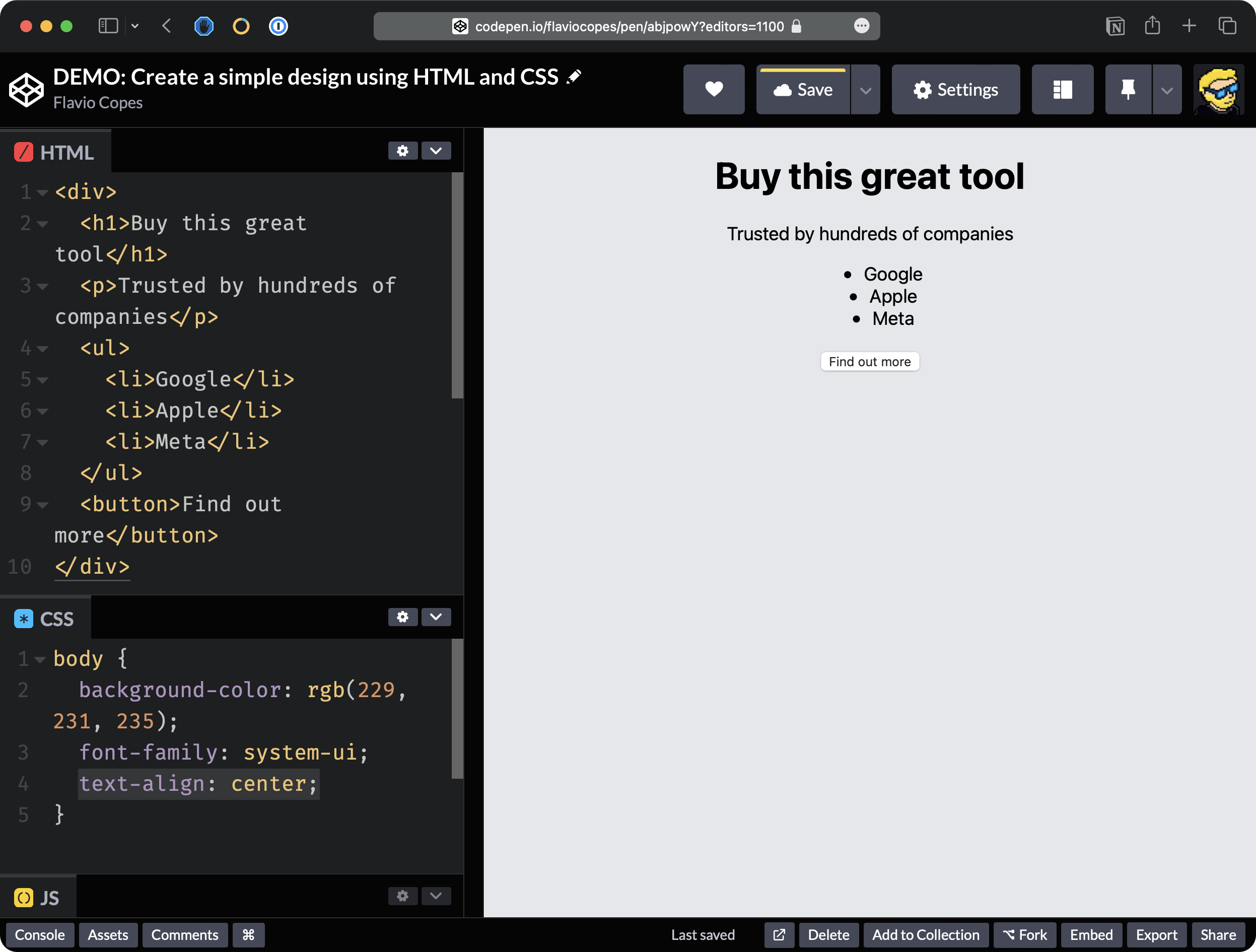This screenshot has width=1256, height=952.
Task: Open HTML editor settings gear
Action: (x=402, y=151)
